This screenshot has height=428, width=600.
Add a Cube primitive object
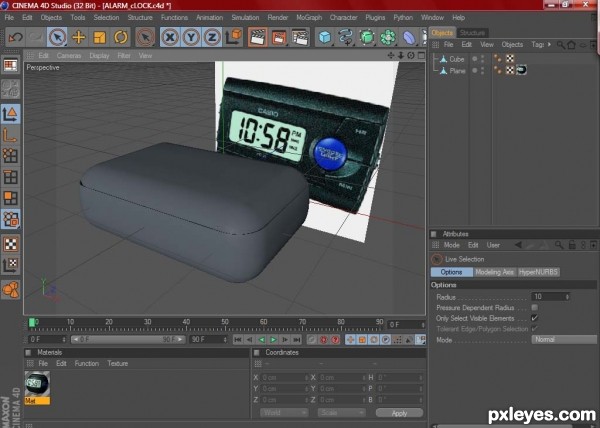click(x=324, y=37)
